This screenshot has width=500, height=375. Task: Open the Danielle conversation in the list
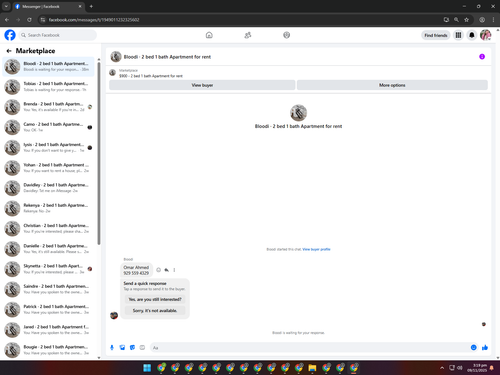[49, 249]
